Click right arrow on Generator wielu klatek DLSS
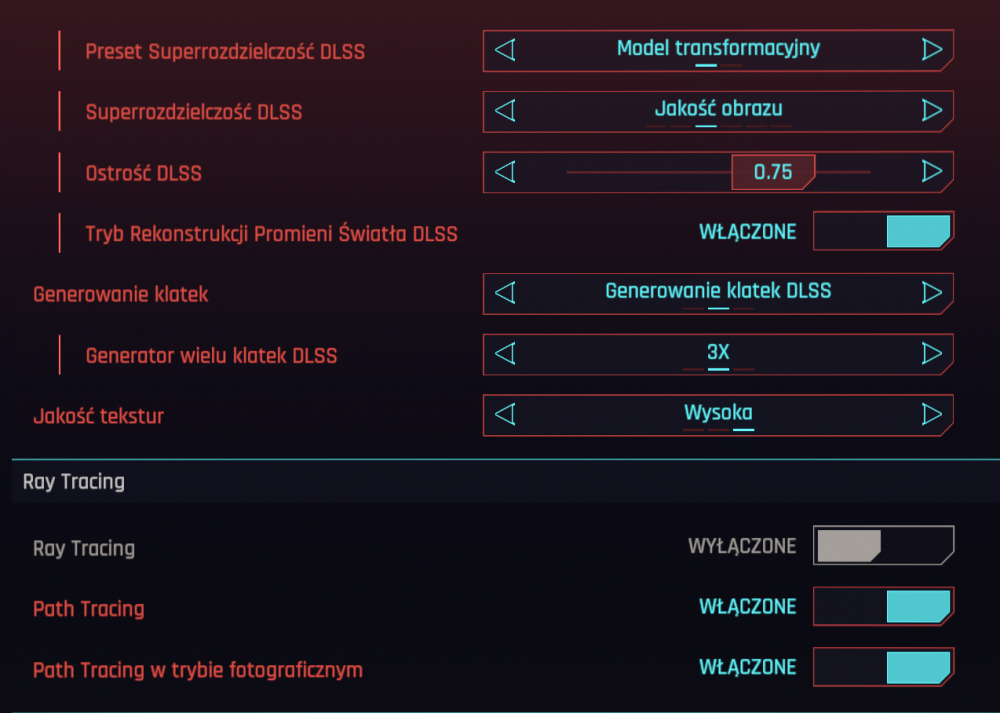The width and height of the screenshot is (1000, 713). click(x=932, y=354)
